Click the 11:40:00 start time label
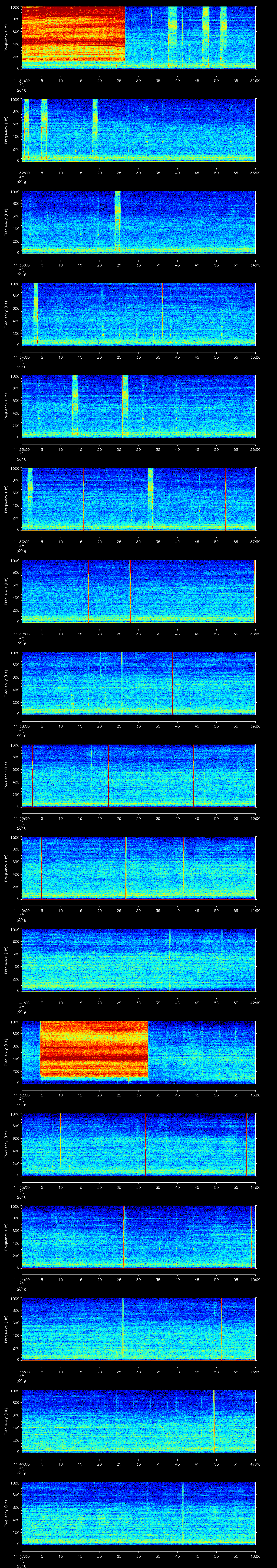Screen dimensions: 277x1568 tap(21, 910)
